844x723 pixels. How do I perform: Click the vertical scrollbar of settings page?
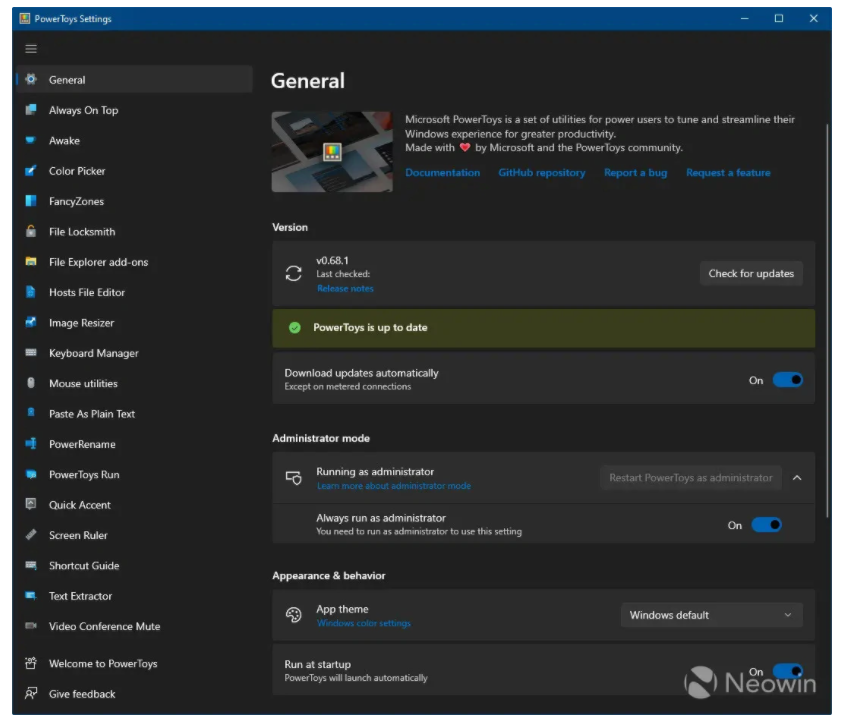(x=827, y=321)
